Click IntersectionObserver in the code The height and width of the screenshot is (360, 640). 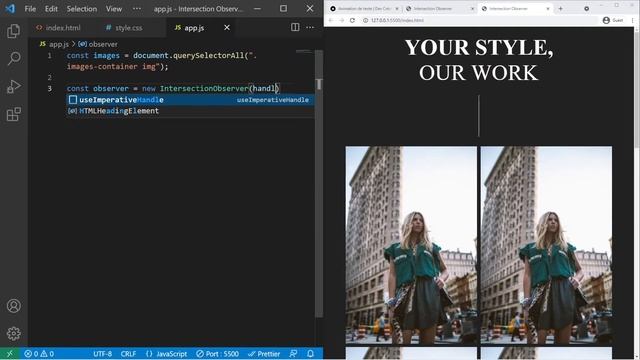pos(204,88)
